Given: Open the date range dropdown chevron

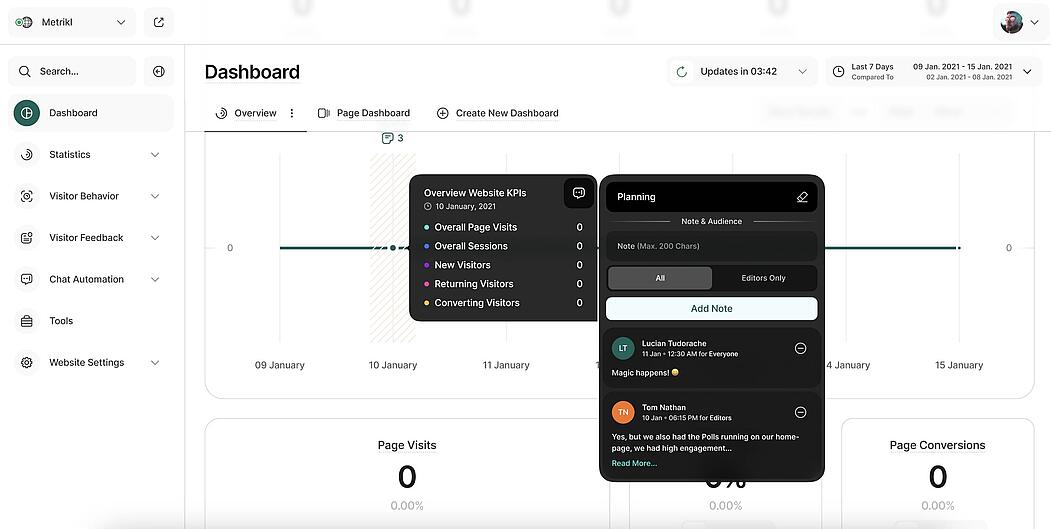Looking at the screenshot, I should 1027,72.
